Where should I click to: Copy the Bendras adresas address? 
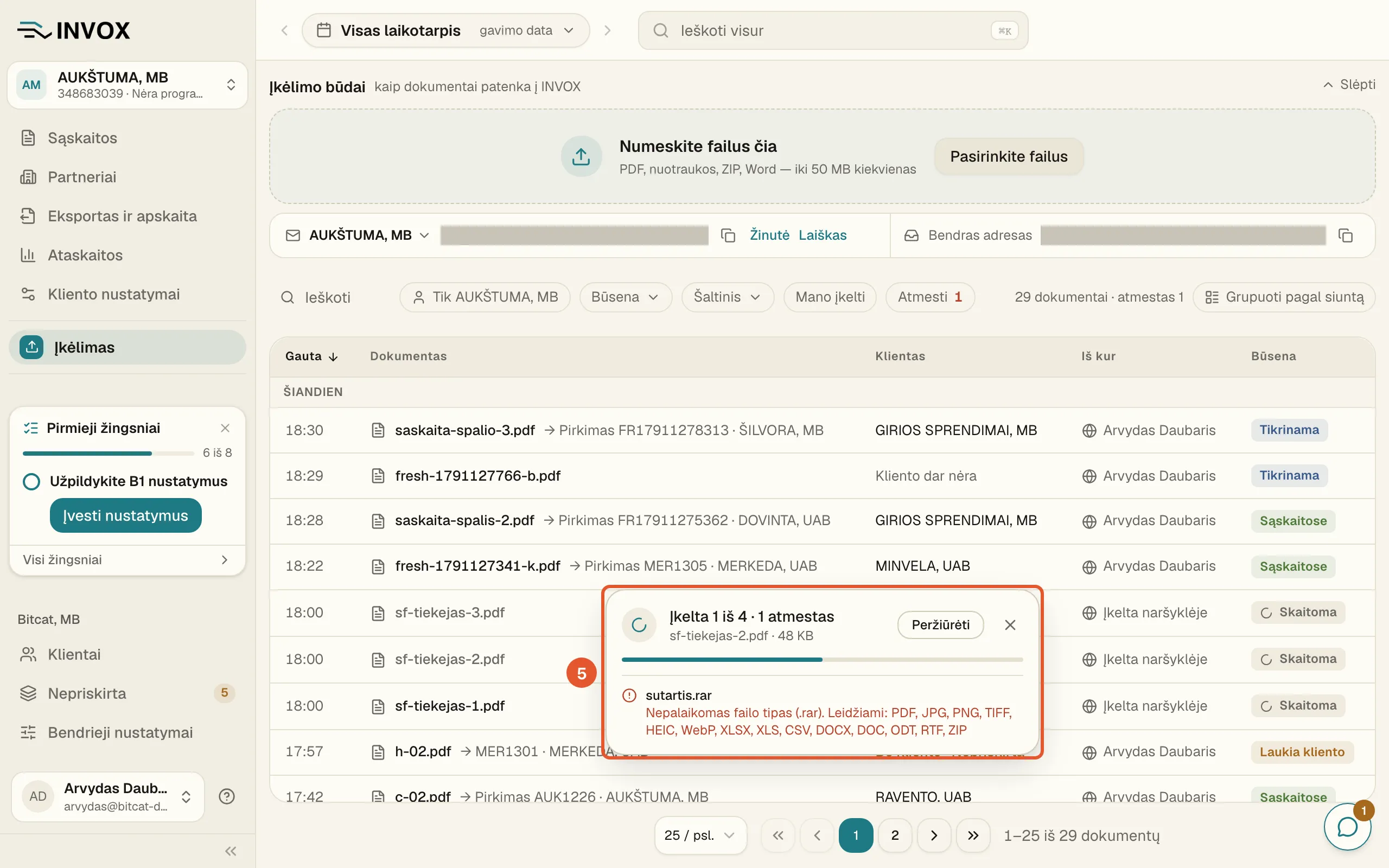point(1346,235)
